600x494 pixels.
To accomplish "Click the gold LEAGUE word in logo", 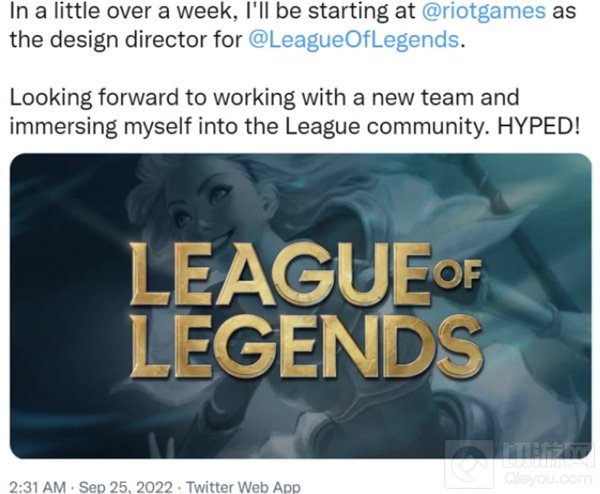I will [279, 273].
